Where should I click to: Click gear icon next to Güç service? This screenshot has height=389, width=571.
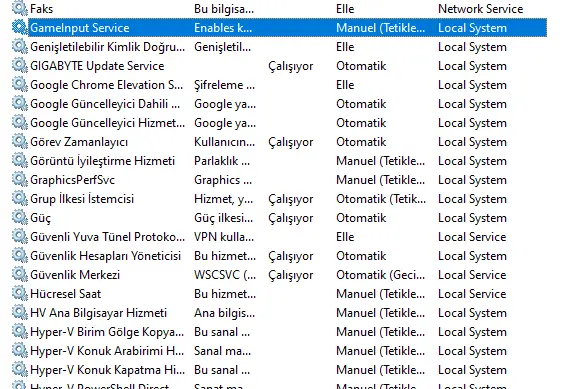click(19, 217)
